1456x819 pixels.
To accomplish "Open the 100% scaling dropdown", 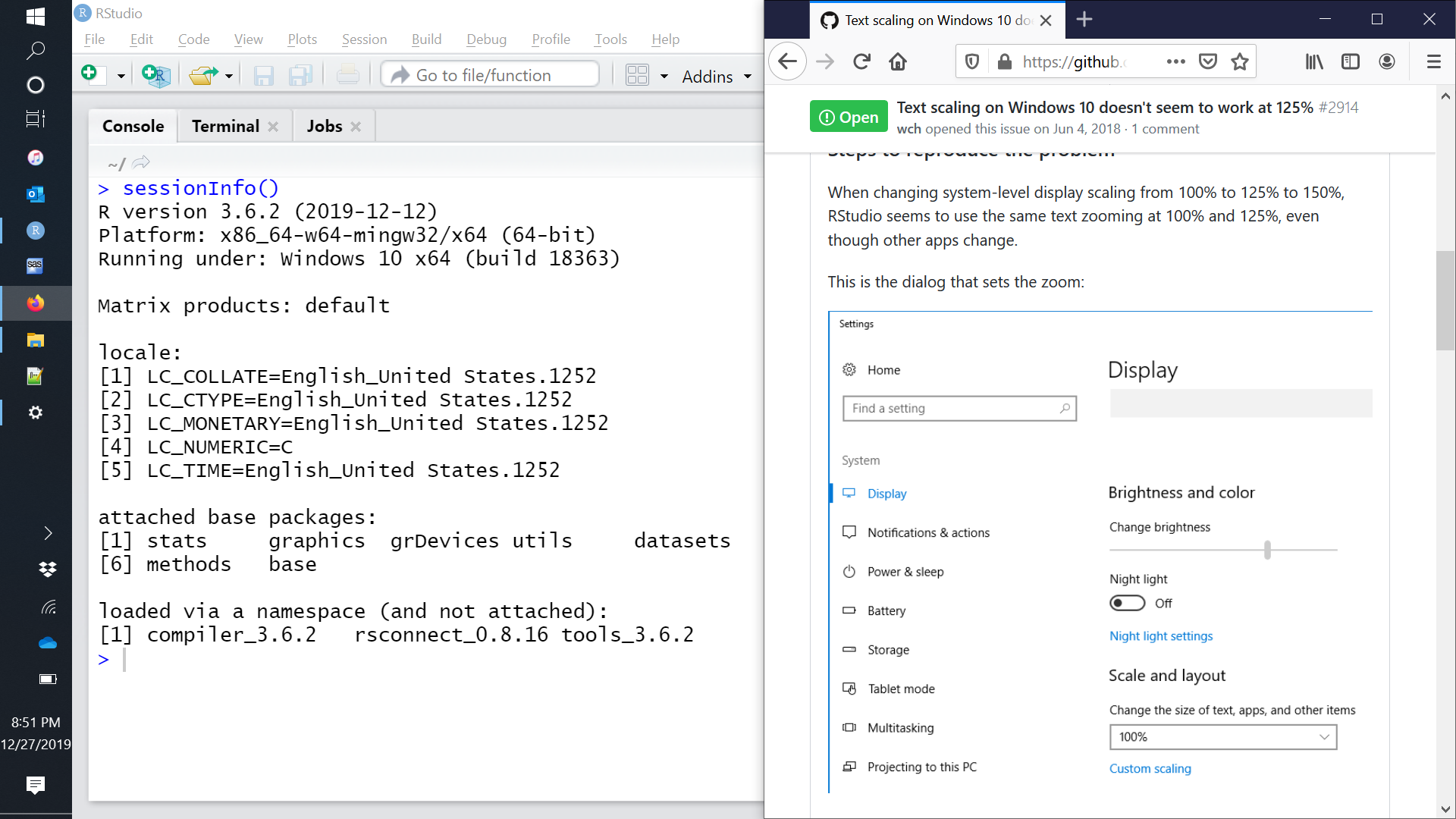I will tap(1222, 736).
